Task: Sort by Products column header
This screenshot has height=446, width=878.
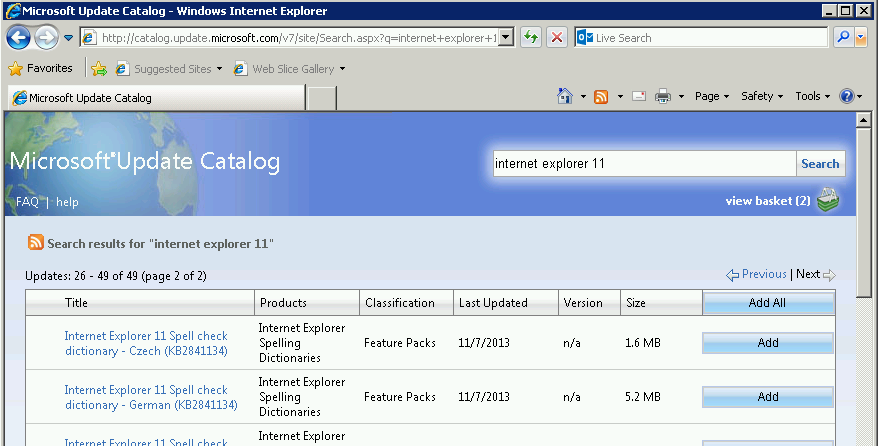Action: click(283, 303)
